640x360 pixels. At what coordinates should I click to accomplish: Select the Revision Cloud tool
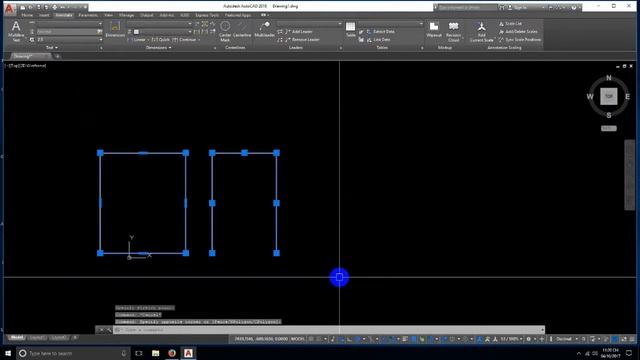(x=453, y=31)
